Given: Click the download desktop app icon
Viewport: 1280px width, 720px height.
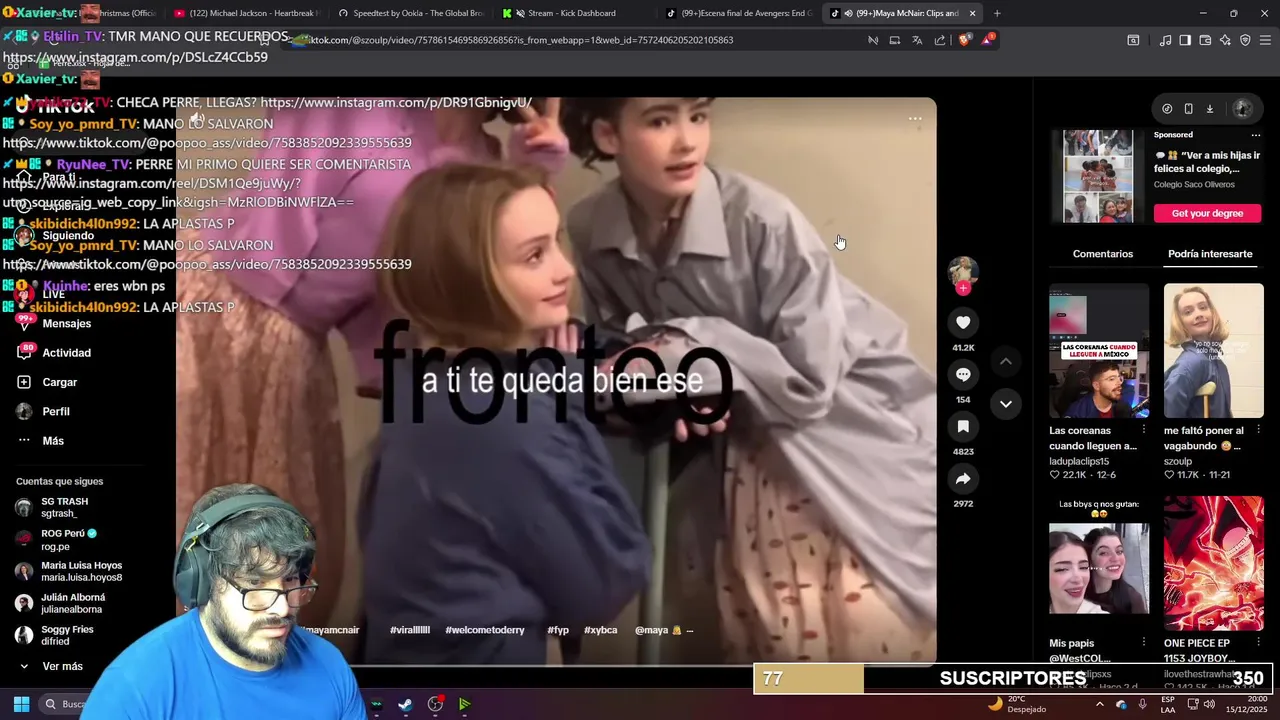Looking at the screenshot, I should (x=1209, y=109).
